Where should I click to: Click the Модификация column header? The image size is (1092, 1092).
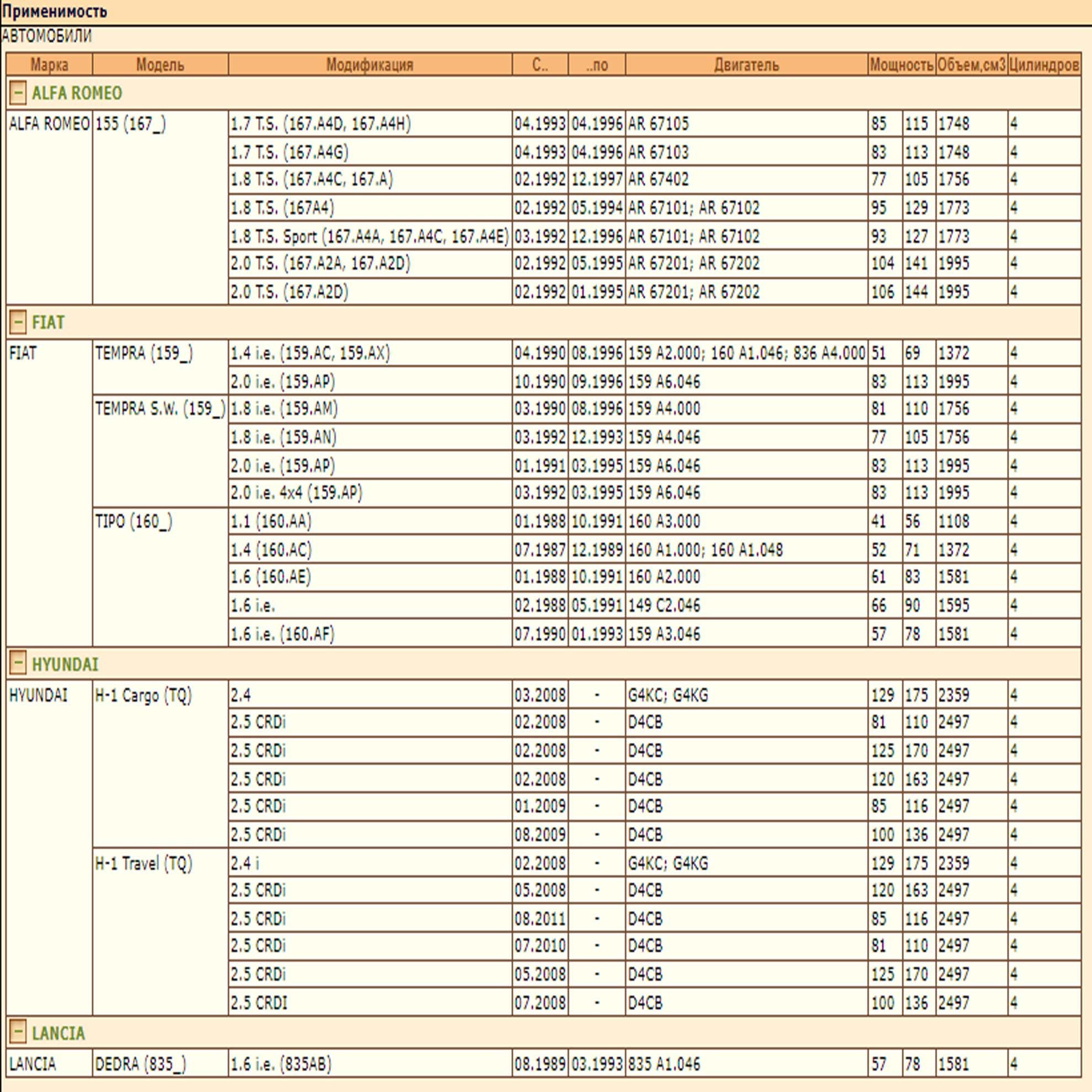[370, 65]
